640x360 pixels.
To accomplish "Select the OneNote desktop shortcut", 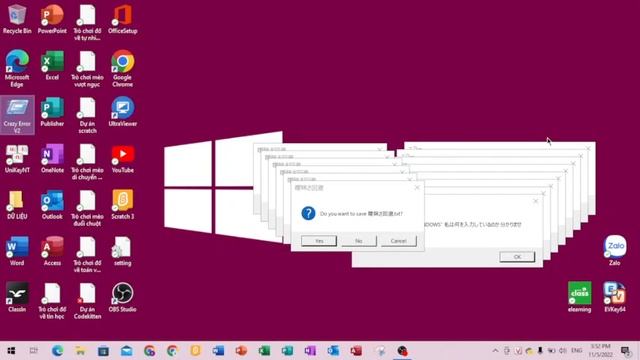I will [52, 159].
